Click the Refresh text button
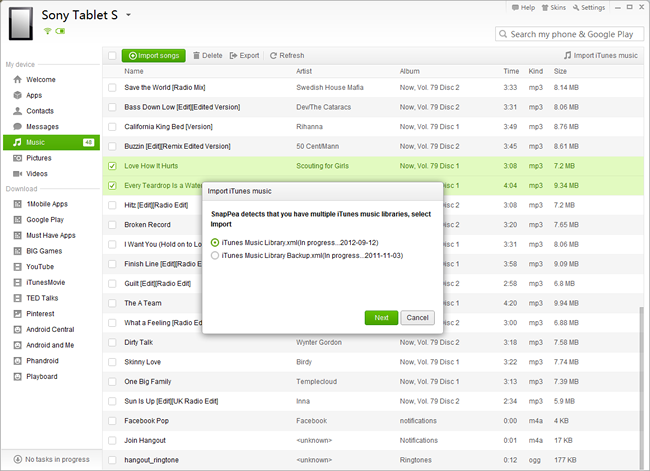Image resolution: width=650 pixels, height=471 pixels. pyautogui.click(x=291, y=56)
